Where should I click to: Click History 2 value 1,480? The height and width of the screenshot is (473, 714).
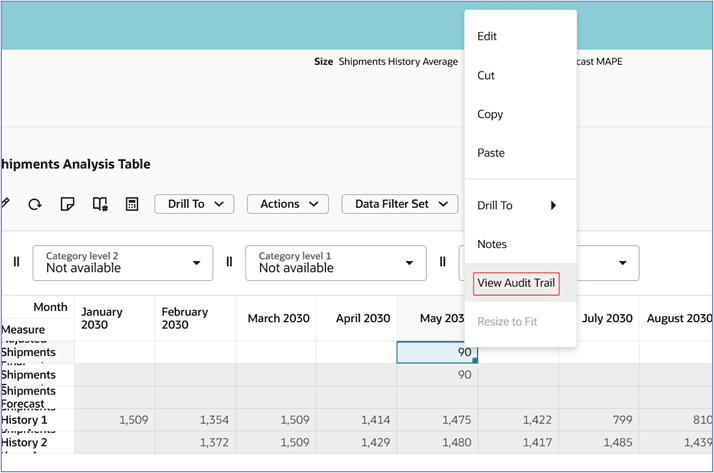tap(437, 442)
